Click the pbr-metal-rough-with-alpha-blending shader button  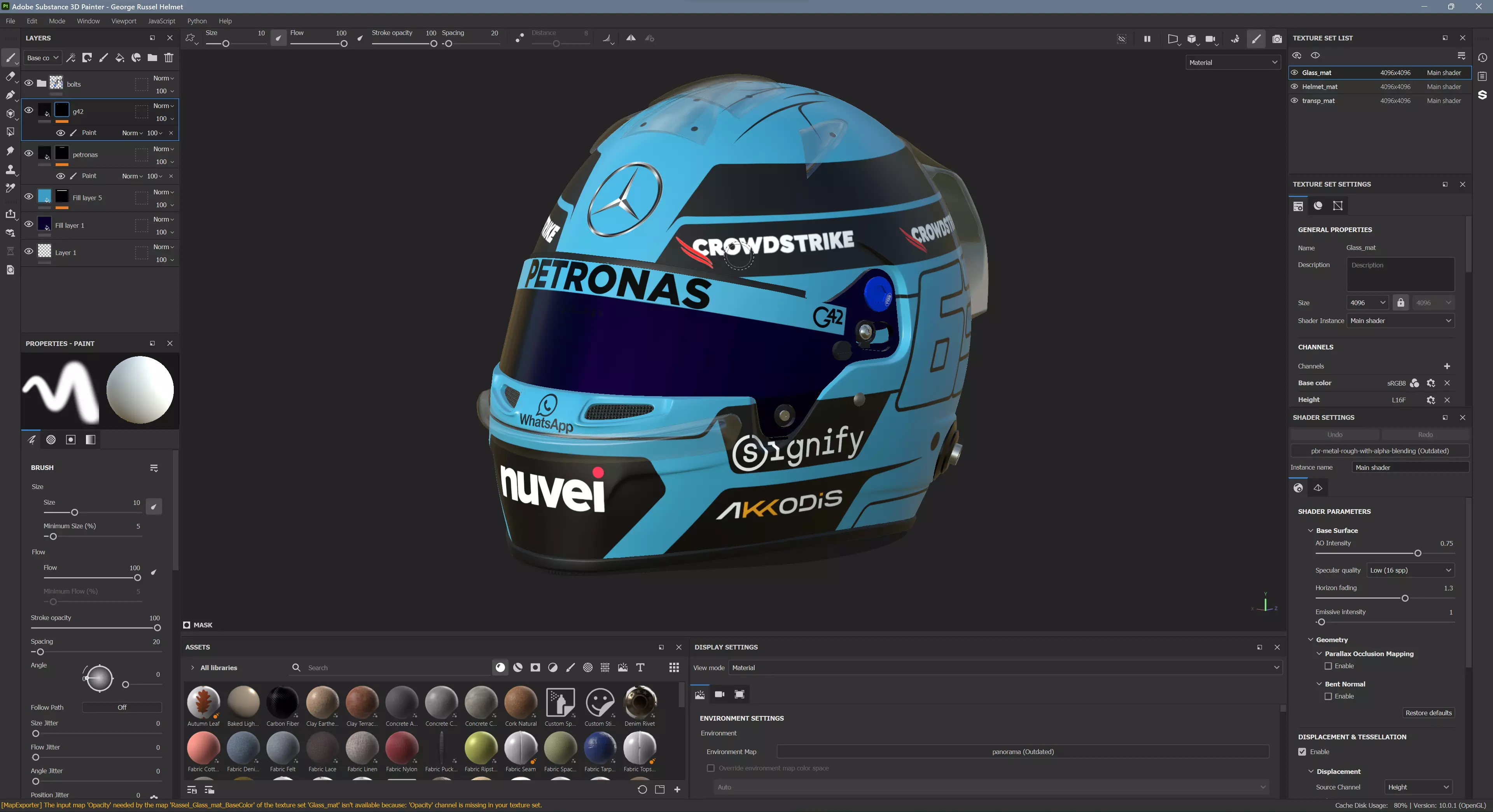(x=1379, y=451)
